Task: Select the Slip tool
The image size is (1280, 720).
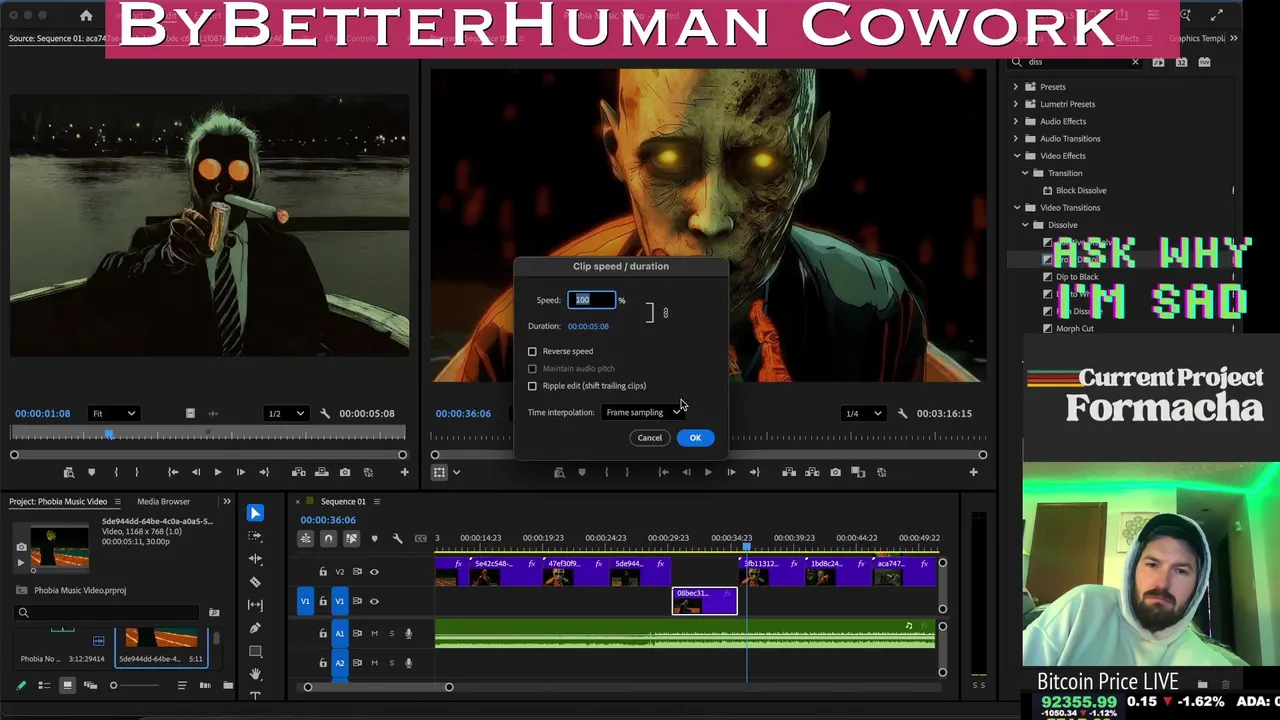Action: (x=255, y=605)
